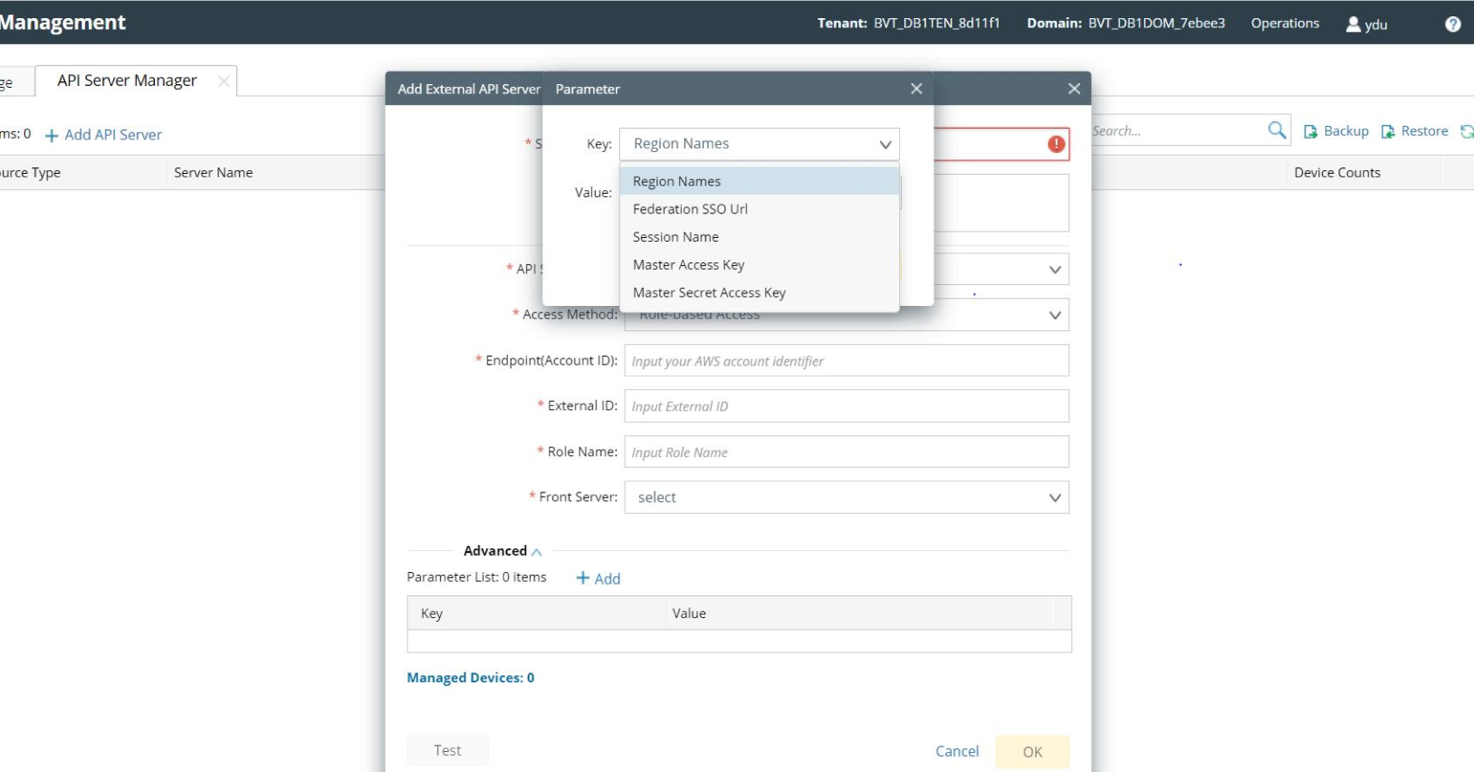Click the ydu user profile icon
1474x772 pixels.
click(x=1353, y=24)
